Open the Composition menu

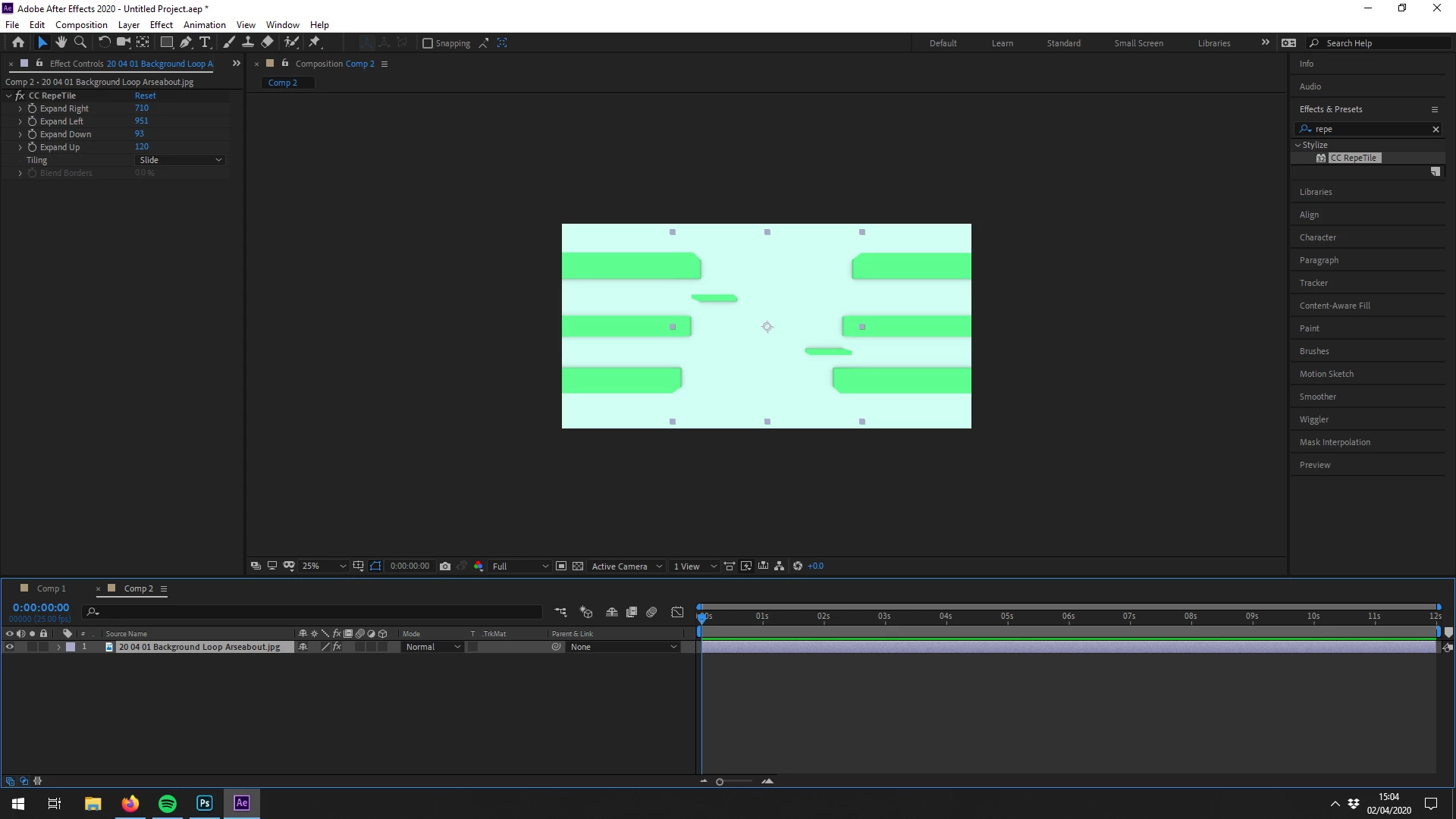(x=81, y=25)
